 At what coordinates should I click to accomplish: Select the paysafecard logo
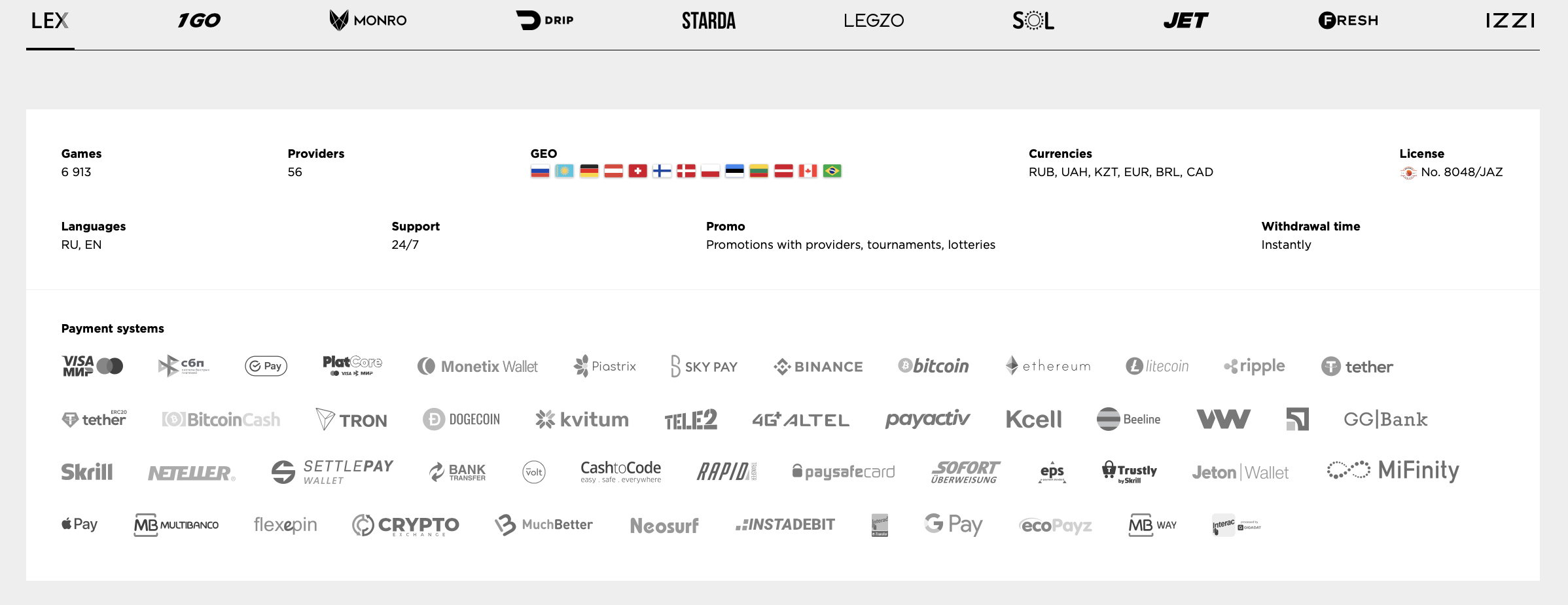tap(843, 471)
